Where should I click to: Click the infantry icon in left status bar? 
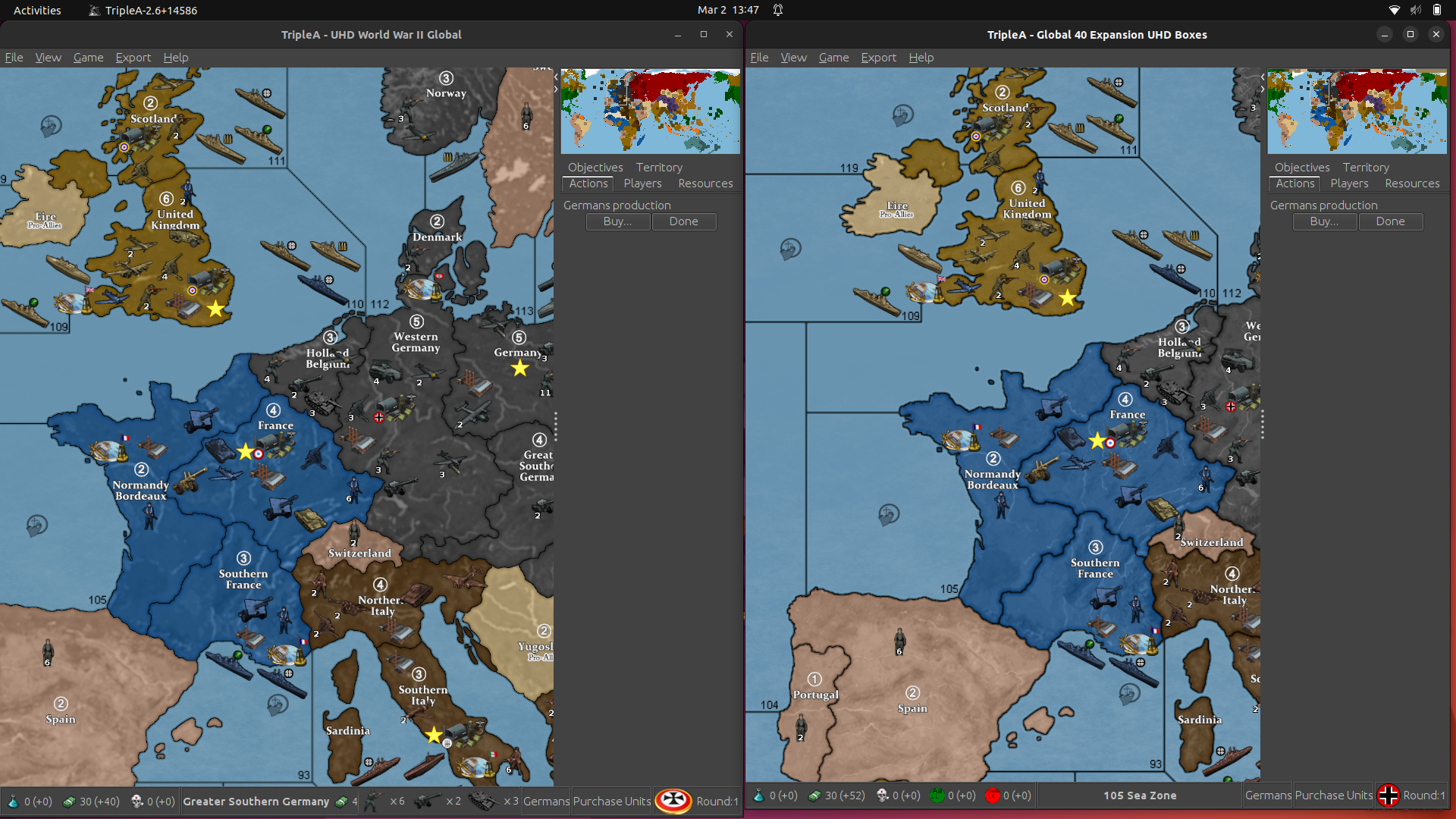tap(373, 801)
